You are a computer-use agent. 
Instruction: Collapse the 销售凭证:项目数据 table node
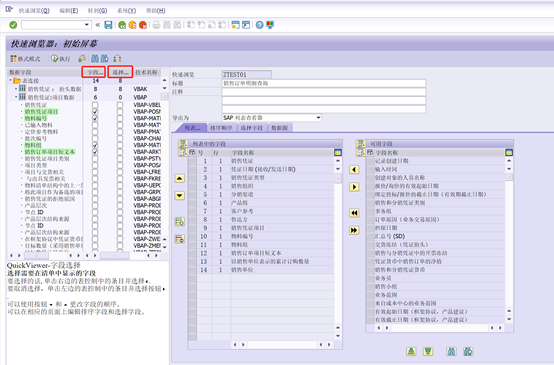[16, 97]
